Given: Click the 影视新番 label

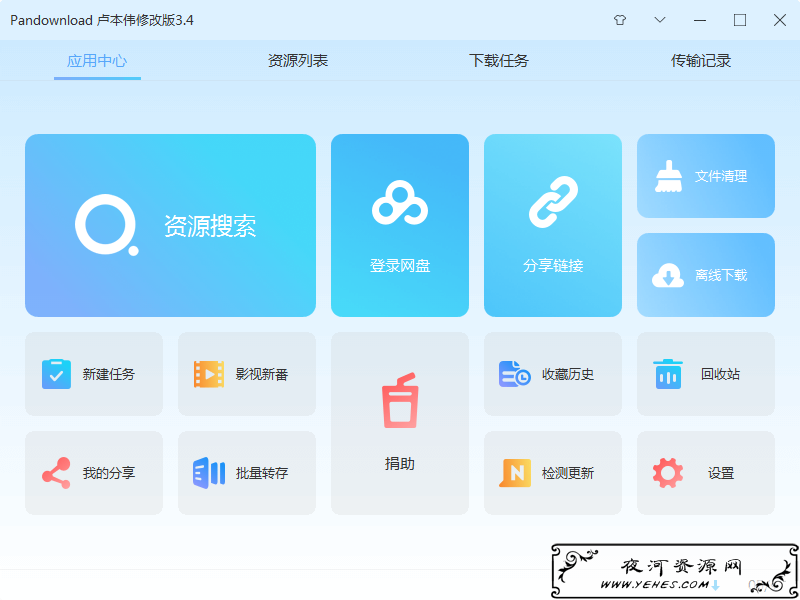Looking at the screenshot, I should point(262,374).
